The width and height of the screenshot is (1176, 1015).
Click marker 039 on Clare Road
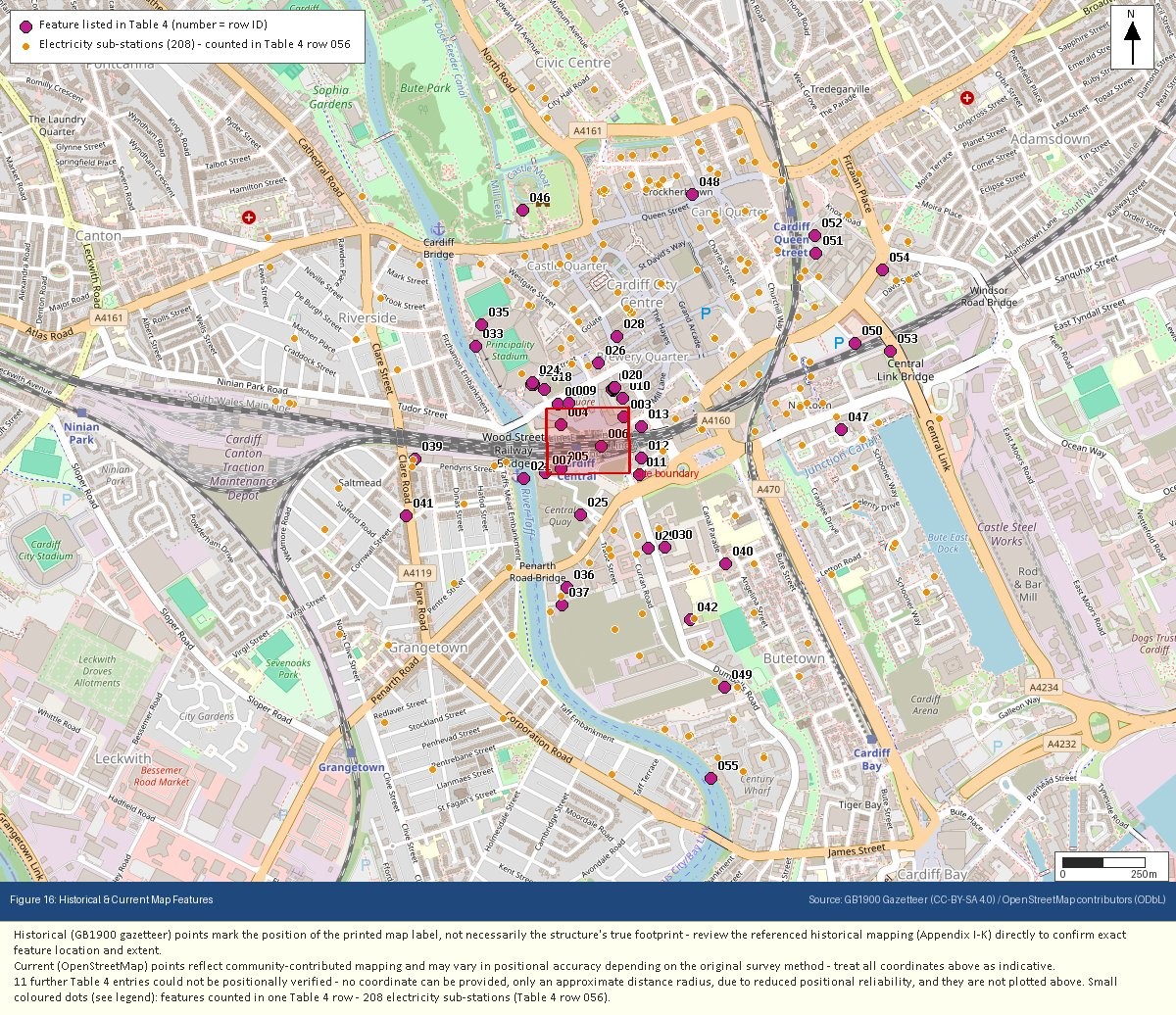click(415, 459)
